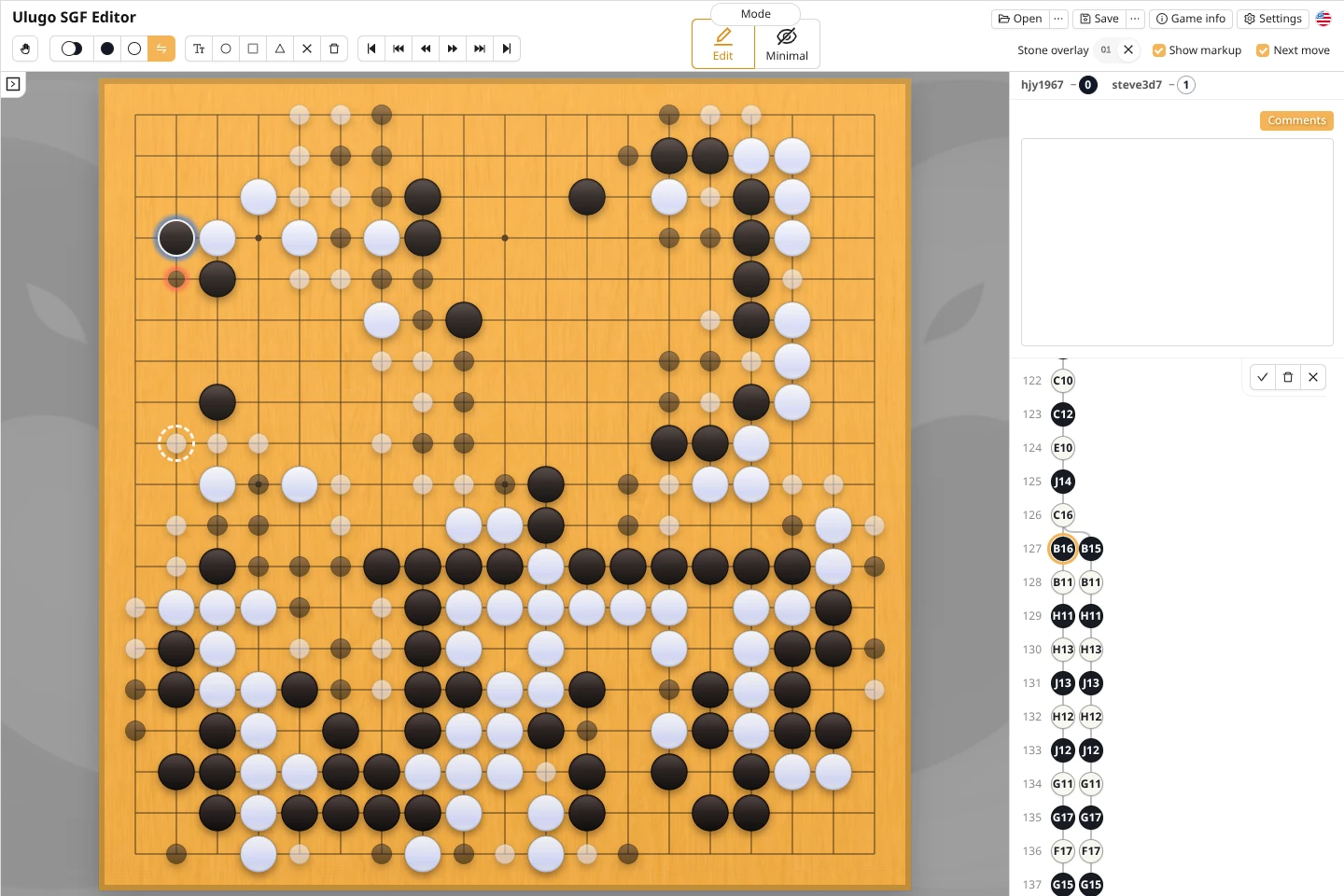This screenshot has width=1344, height=896.
Task: Select the square markup tool
Action: coord(253,49)
